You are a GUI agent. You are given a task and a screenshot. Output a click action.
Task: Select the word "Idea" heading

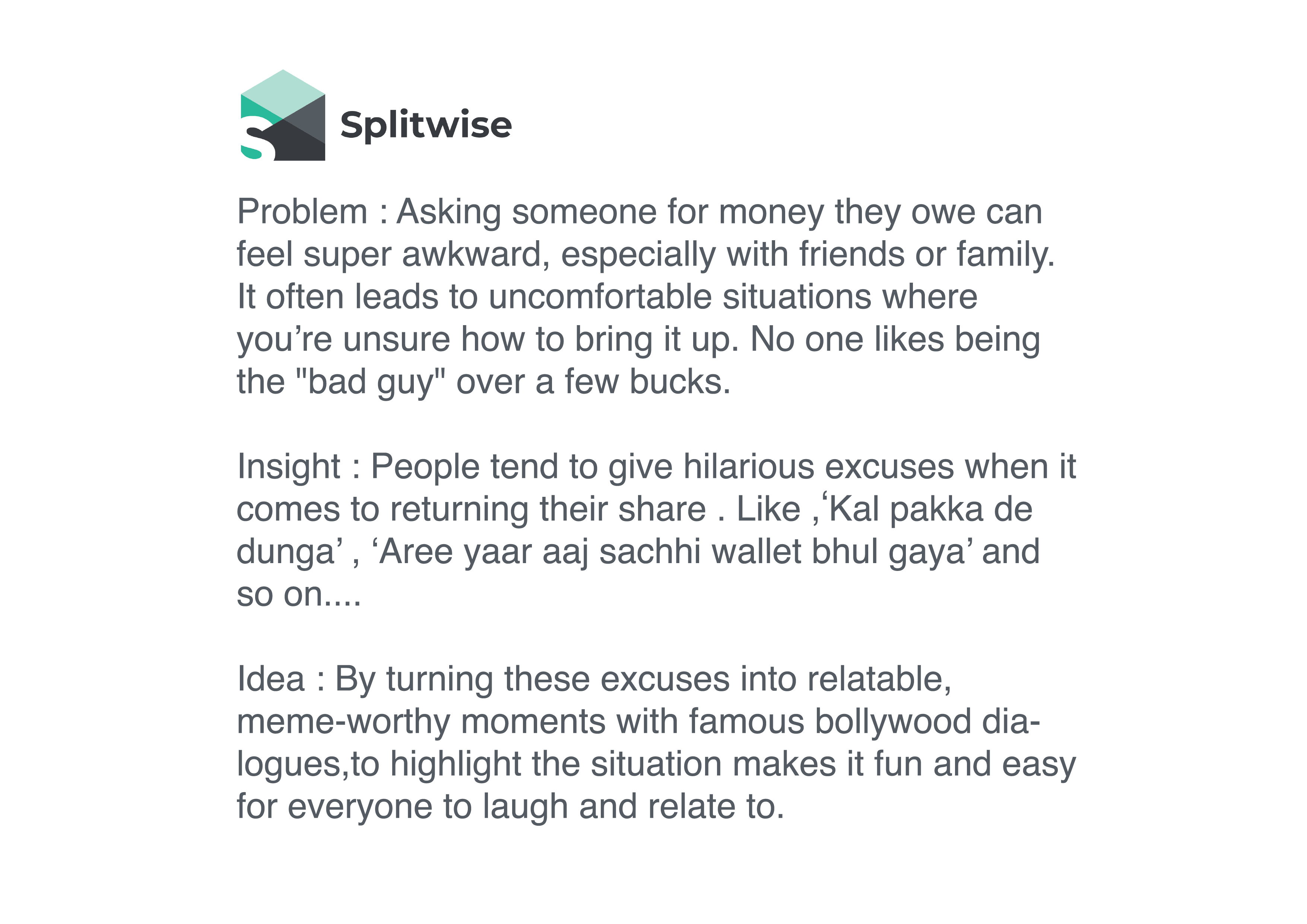(x=271, y=679)
